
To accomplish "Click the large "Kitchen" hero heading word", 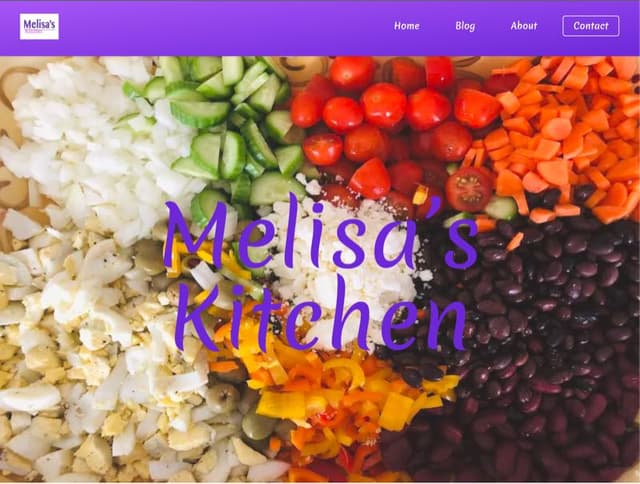I will [321, 315].
